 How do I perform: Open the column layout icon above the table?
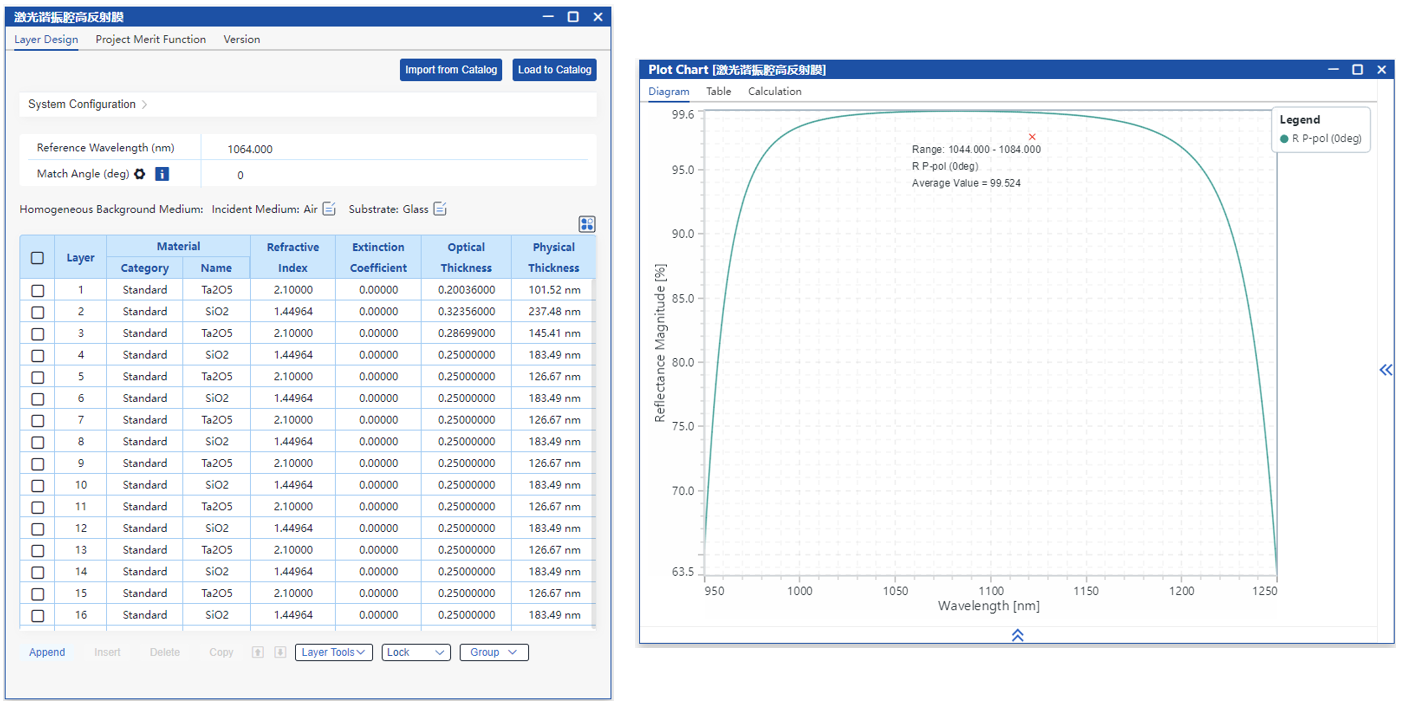pos(587,224)
